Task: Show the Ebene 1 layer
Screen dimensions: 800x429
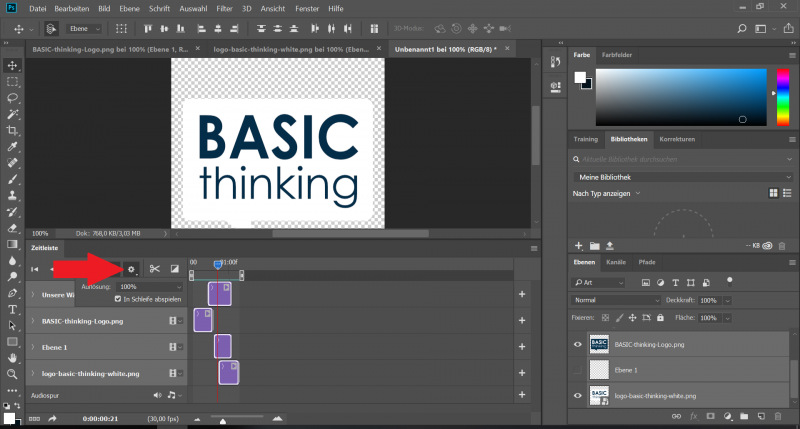Action: 578,370
